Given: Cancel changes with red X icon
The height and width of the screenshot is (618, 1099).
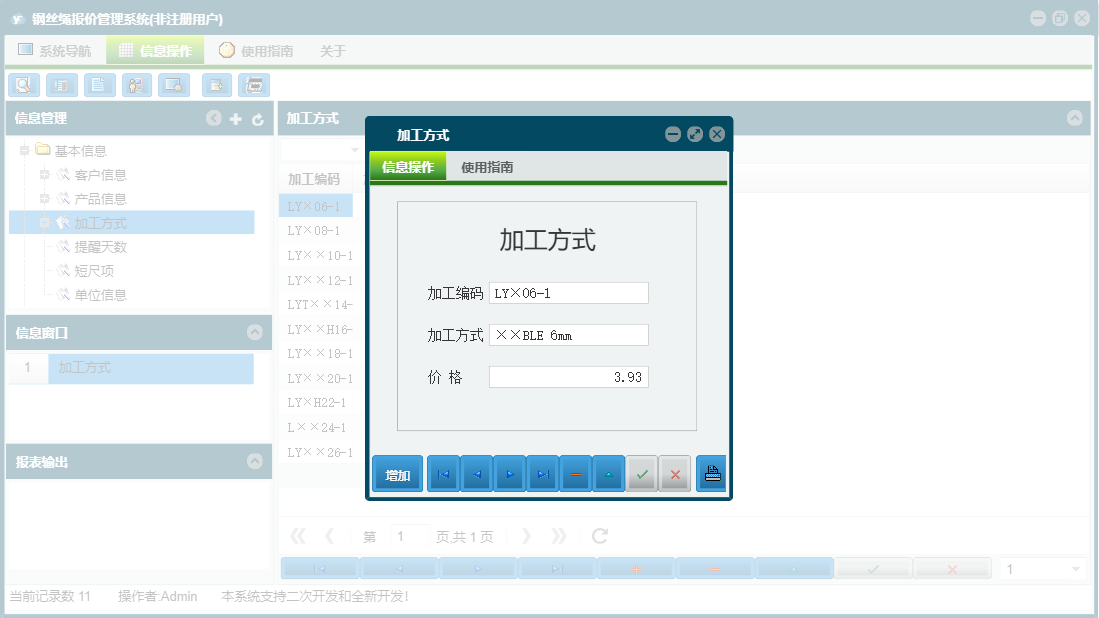Looking at the screenshot, I should point(675,473).
